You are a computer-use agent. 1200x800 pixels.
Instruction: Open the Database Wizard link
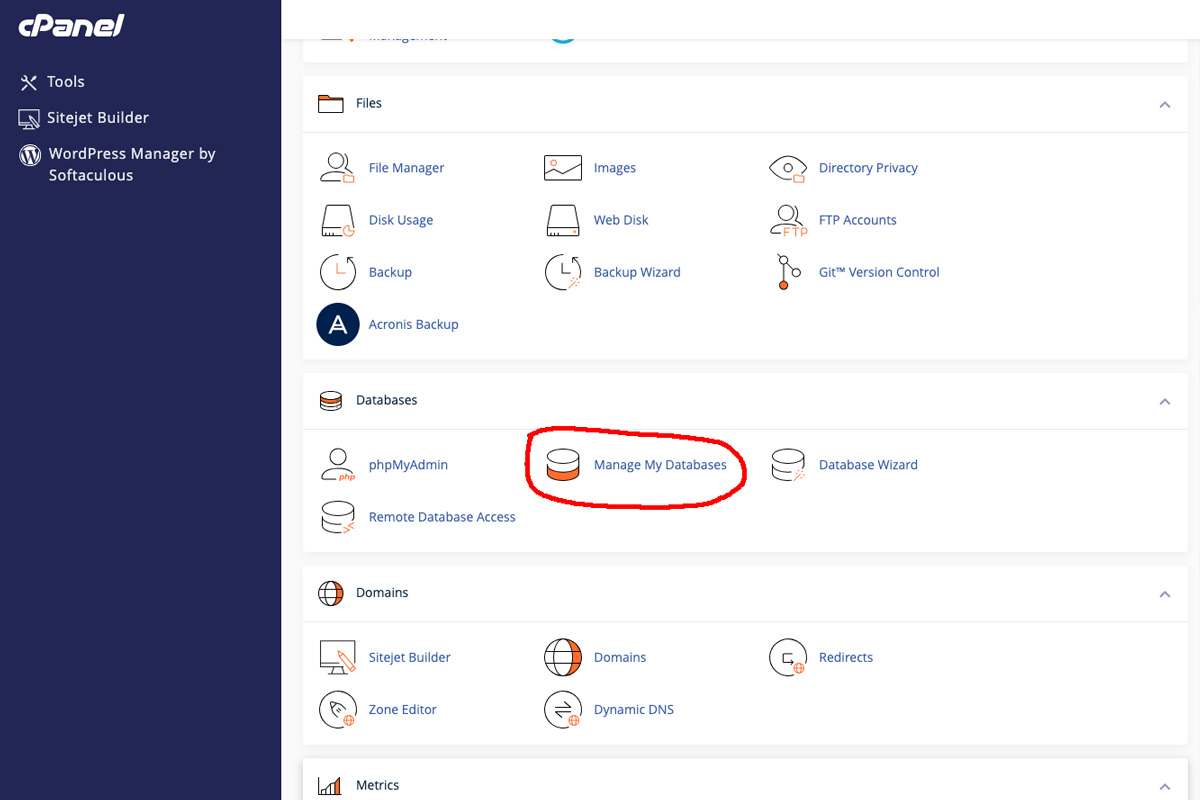click(x=868, y=465)
